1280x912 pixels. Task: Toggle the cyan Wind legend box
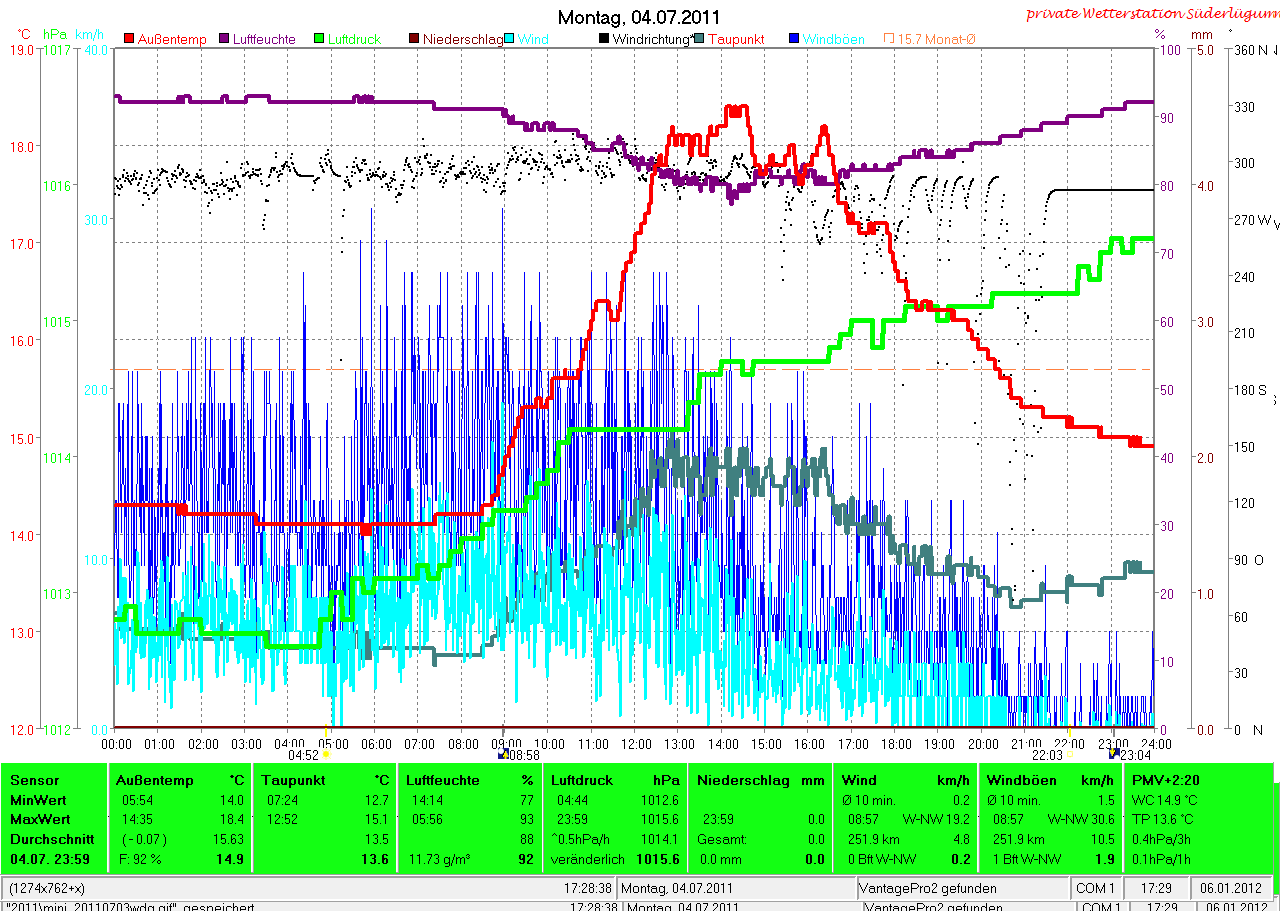point(509,39)
